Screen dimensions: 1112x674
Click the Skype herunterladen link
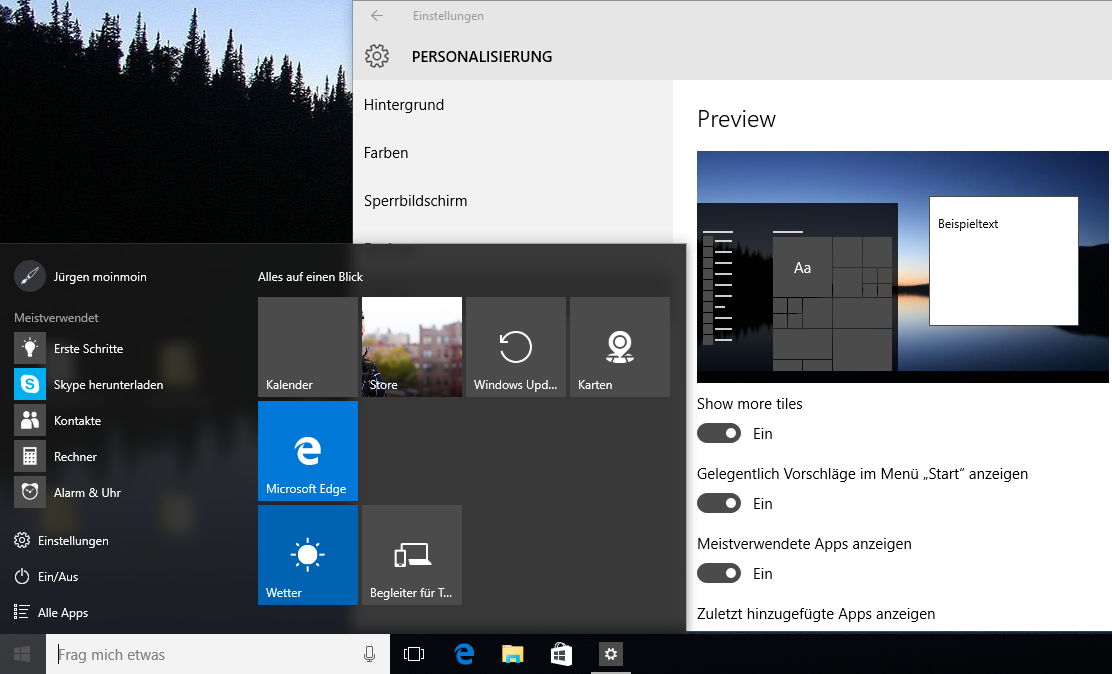[x=107, y=384]
